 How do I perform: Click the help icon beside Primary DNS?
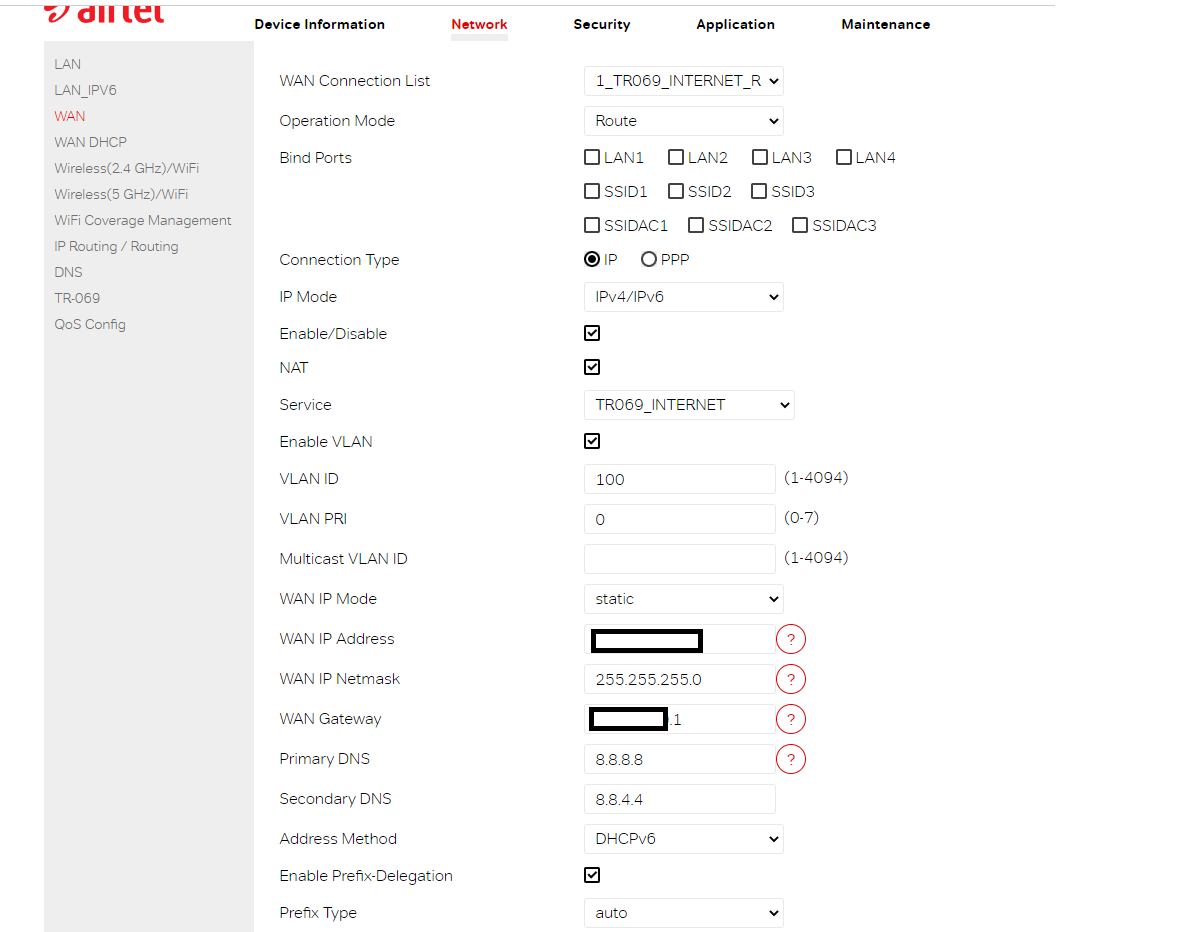(790, 759)
